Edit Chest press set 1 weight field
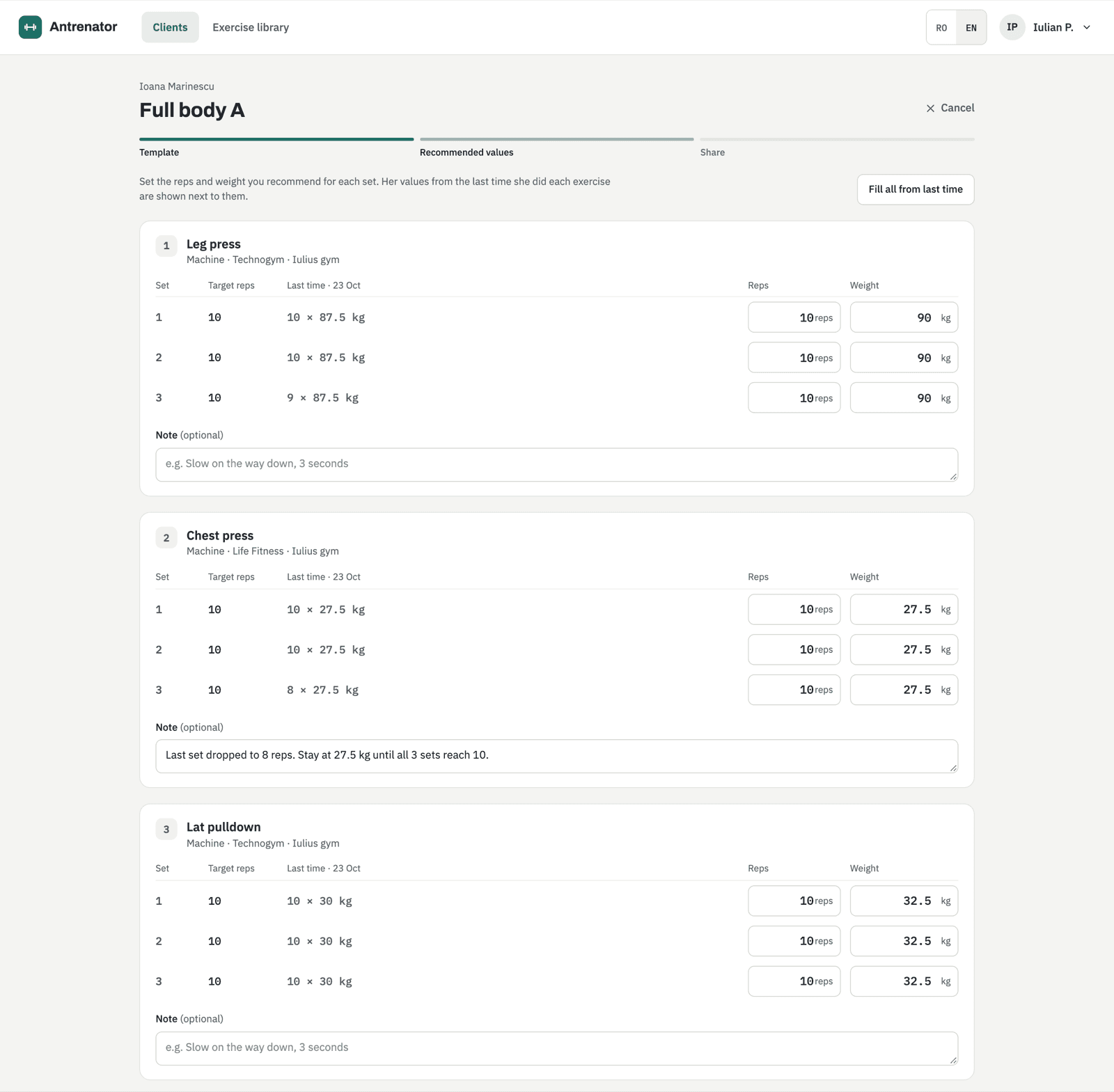 tap(904, 610)
